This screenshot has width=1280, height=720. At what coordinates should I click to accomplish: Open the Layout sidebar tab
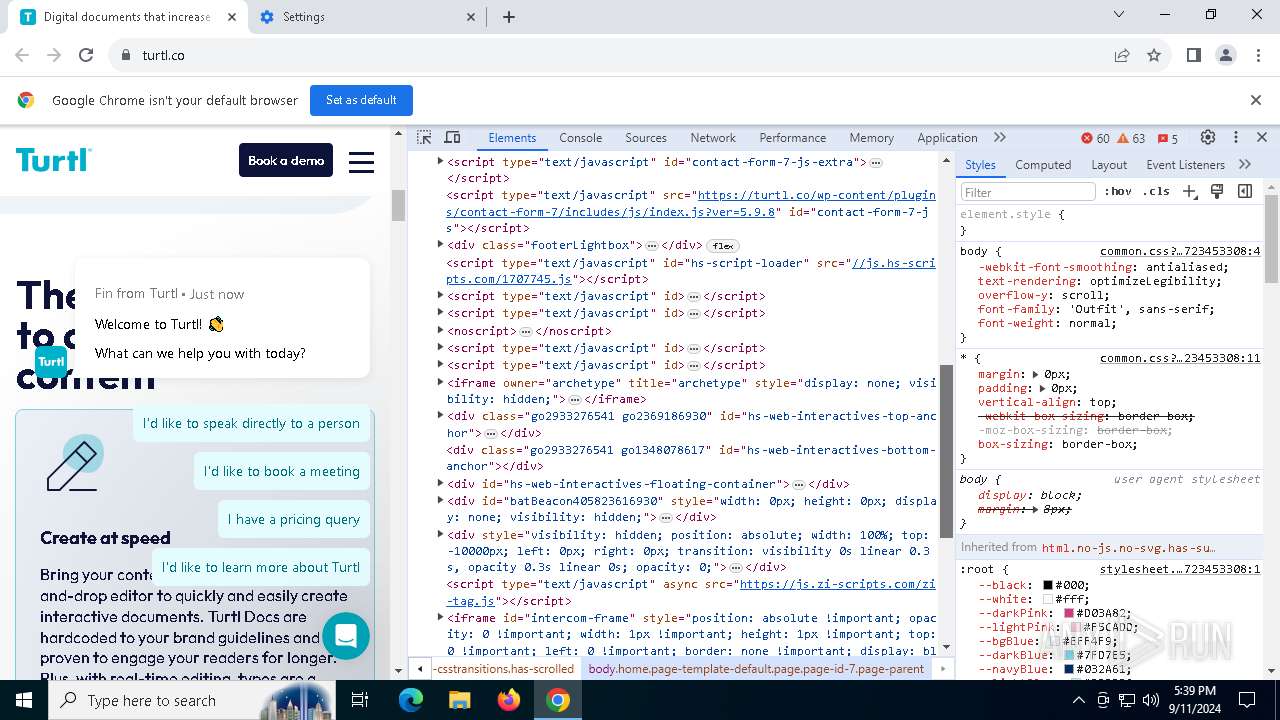coord(1109,165)
